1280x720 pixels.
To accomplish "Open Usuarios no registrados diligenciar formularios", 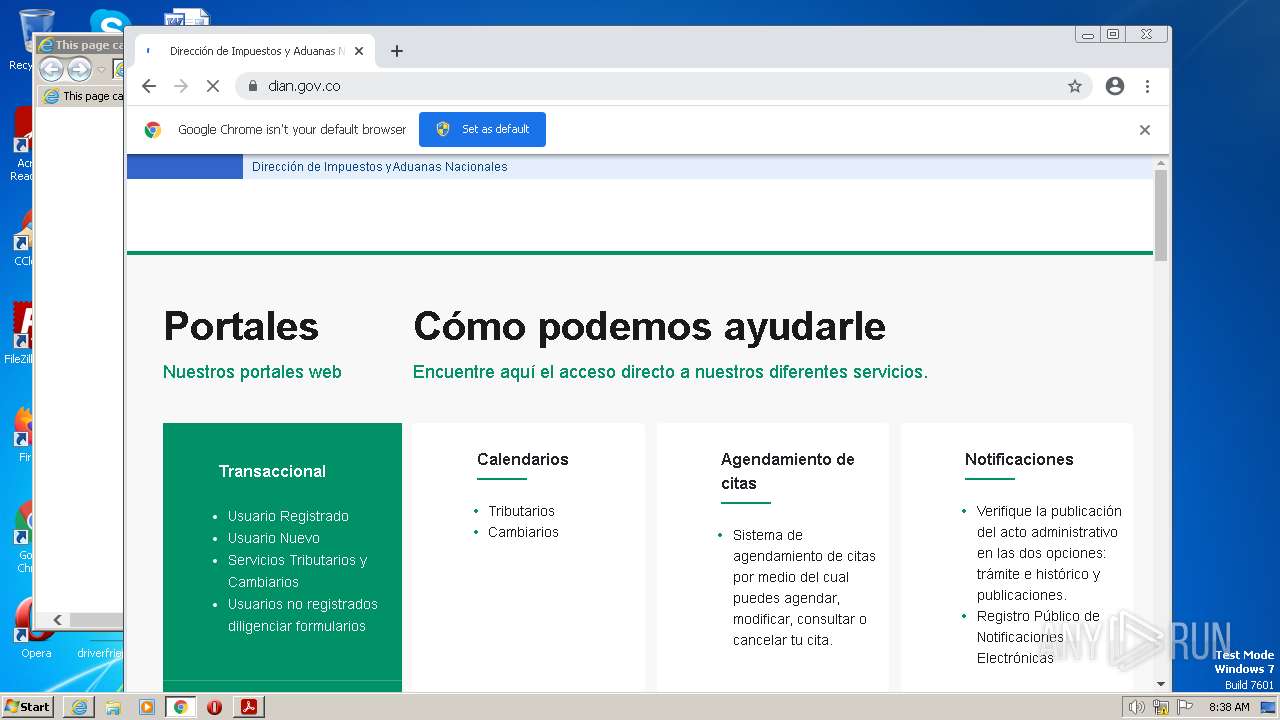I will [303, 615].
